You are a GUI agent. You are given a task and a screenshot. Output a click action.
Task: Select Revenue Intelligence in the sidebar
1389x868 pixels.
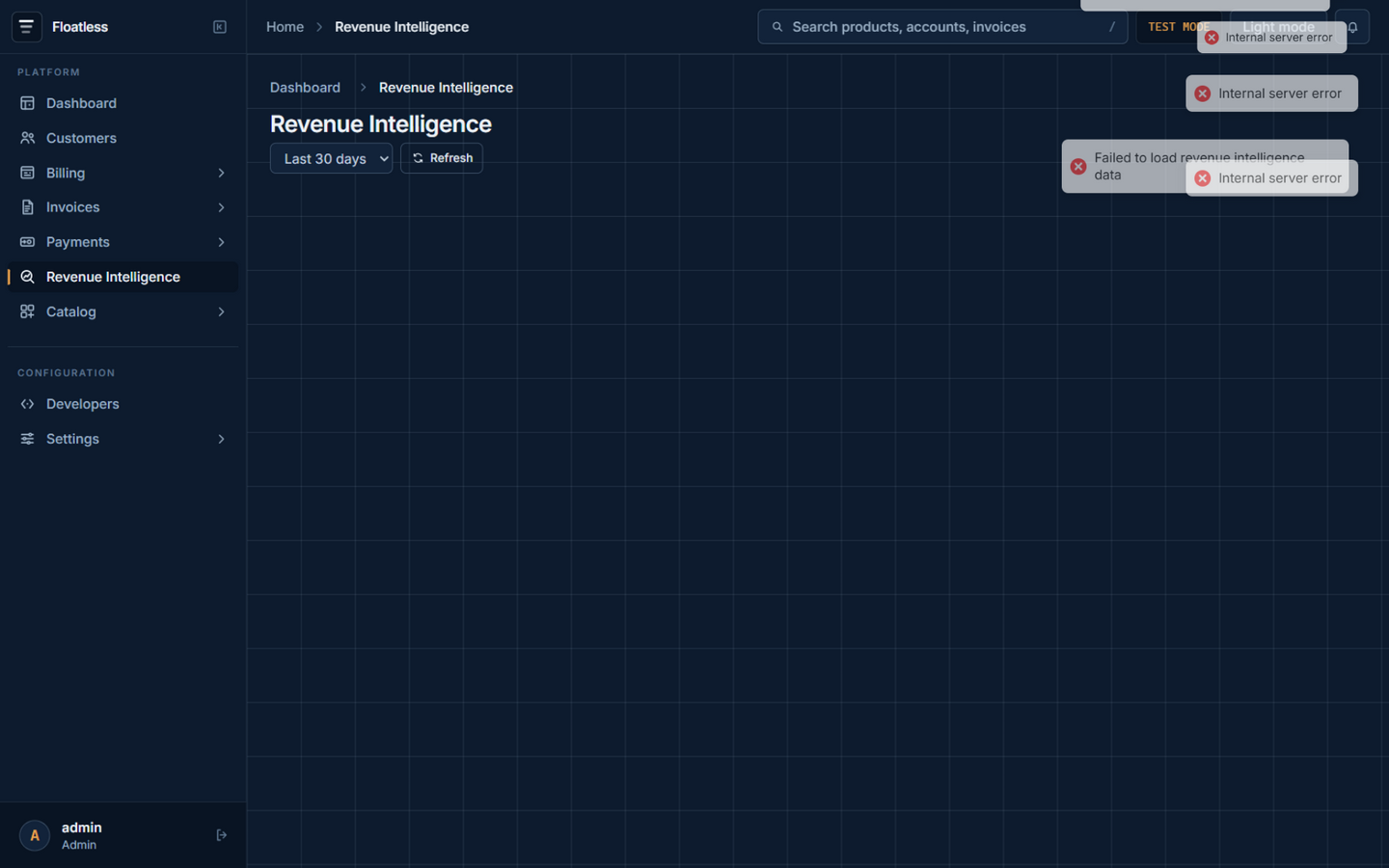[123, 277]
